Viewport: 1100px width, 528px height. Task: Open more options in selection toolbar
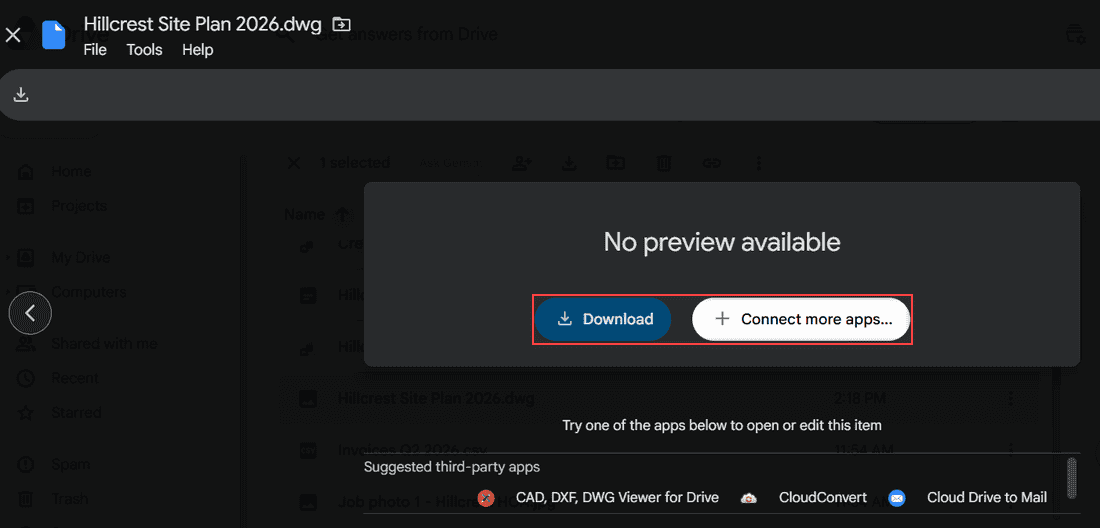[x=758, y=163]
